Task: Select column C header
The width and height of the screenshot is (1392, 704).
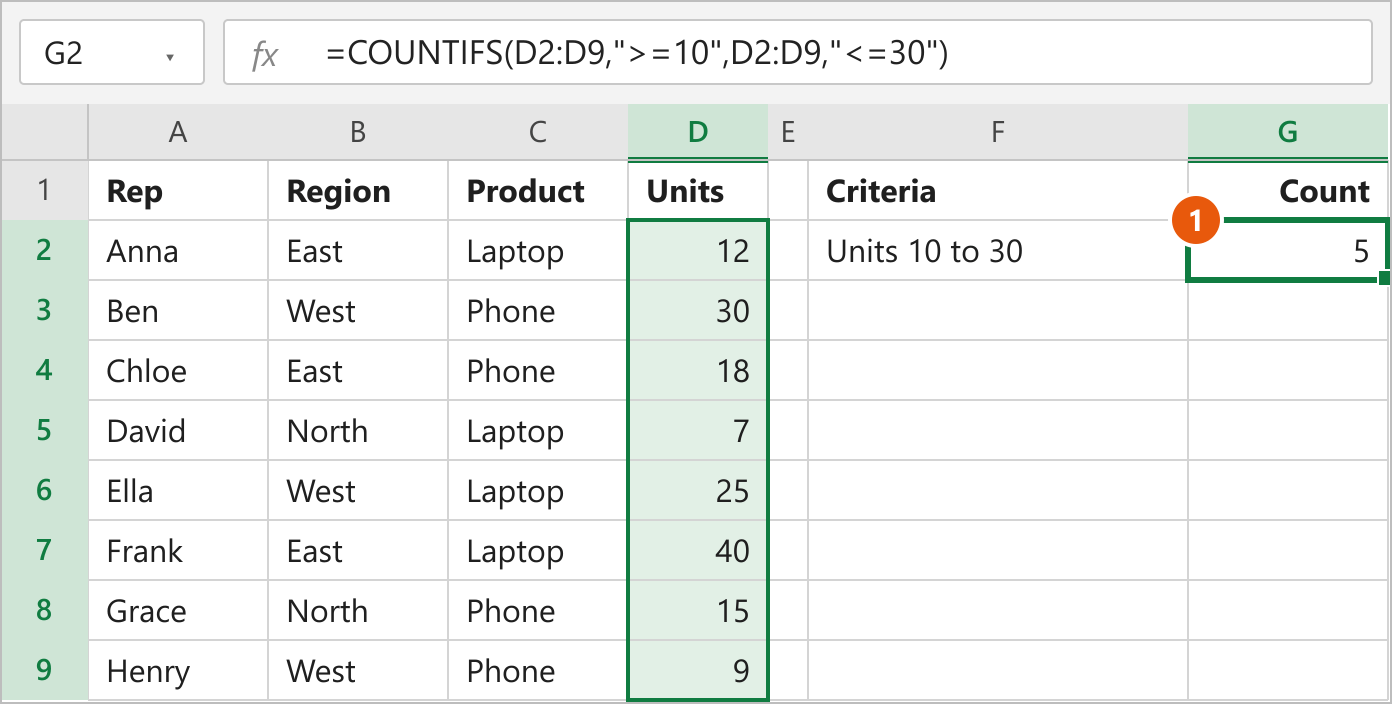Action: point(538,131)
